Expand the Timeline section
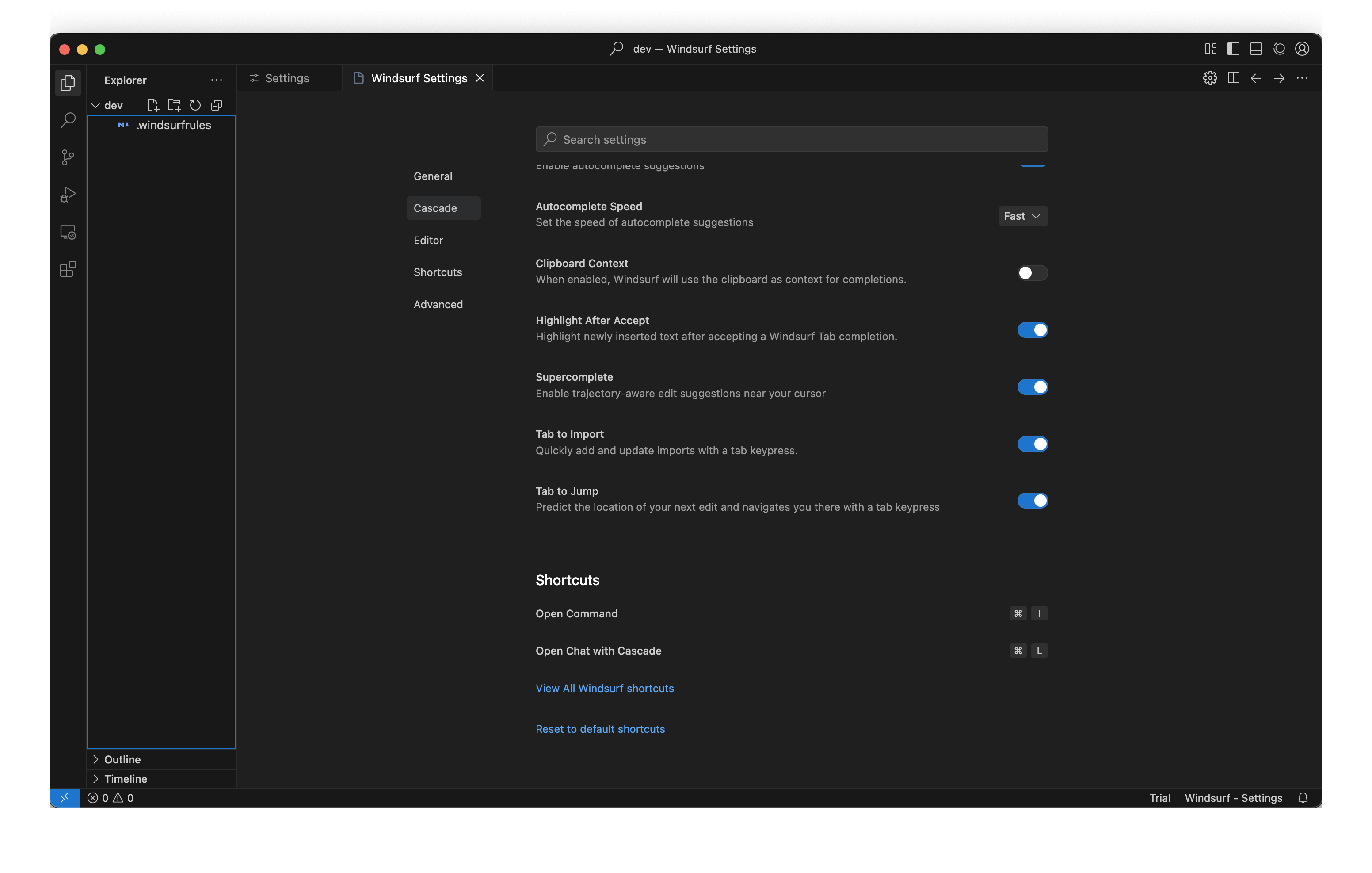The width and height of the screenshot is (1372, 873). click(126, 779)
